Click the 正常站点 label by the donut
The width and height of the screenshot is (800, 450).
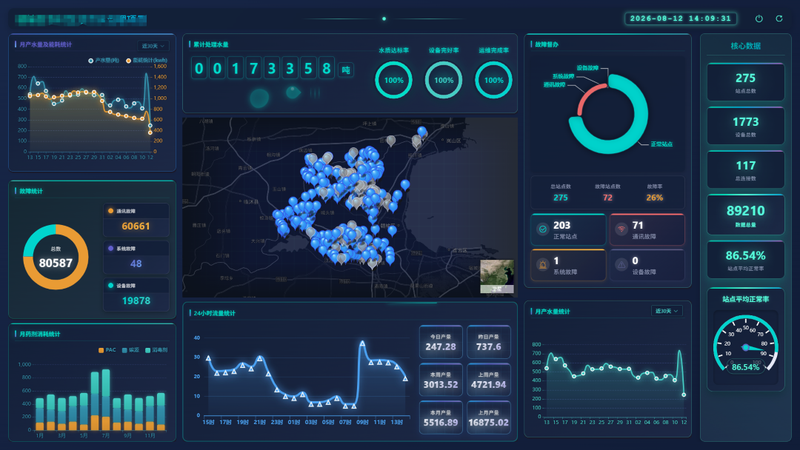pos(661,144)
